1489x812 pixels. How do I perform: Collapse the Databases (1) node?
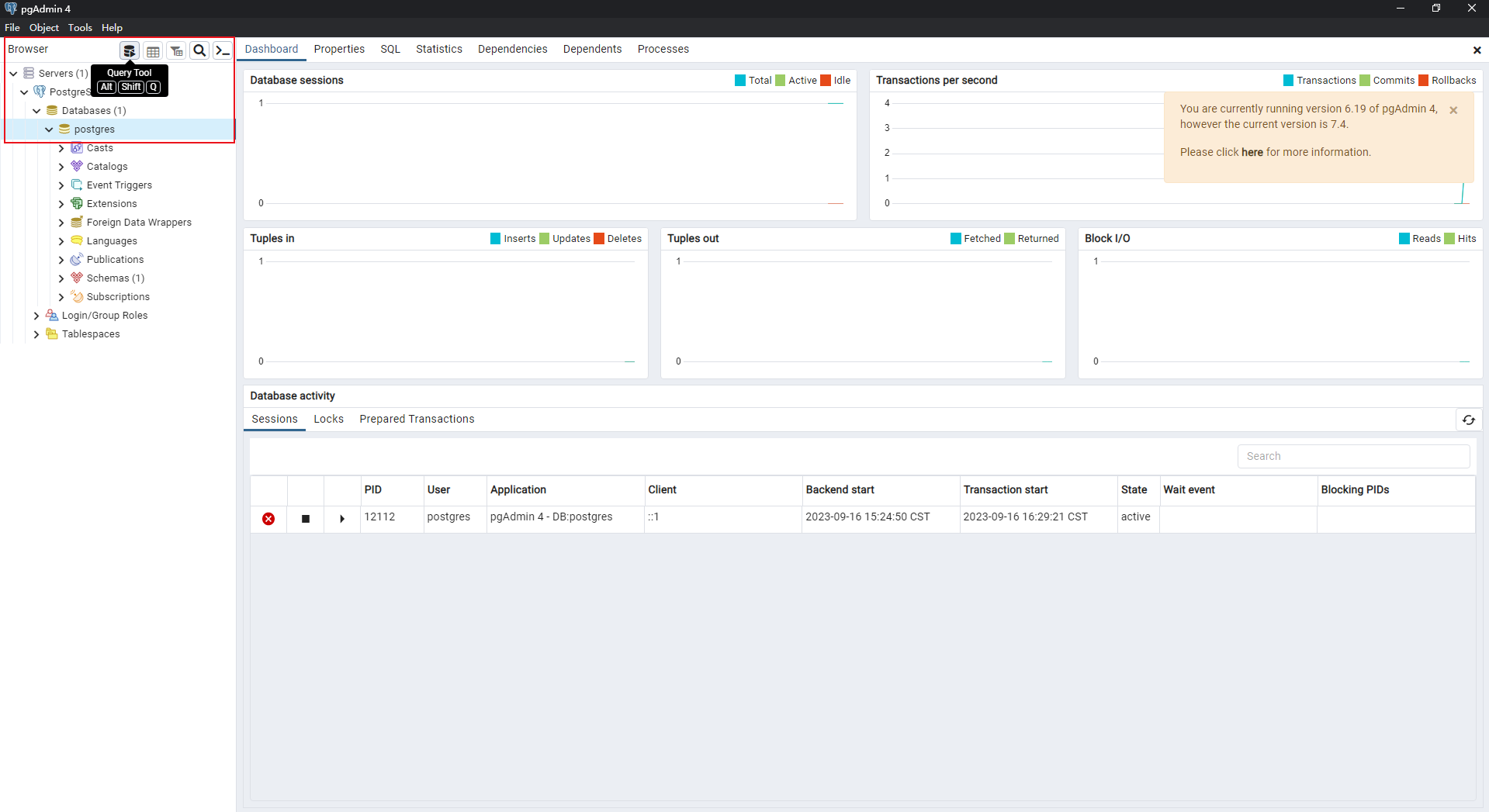(36, 111)
